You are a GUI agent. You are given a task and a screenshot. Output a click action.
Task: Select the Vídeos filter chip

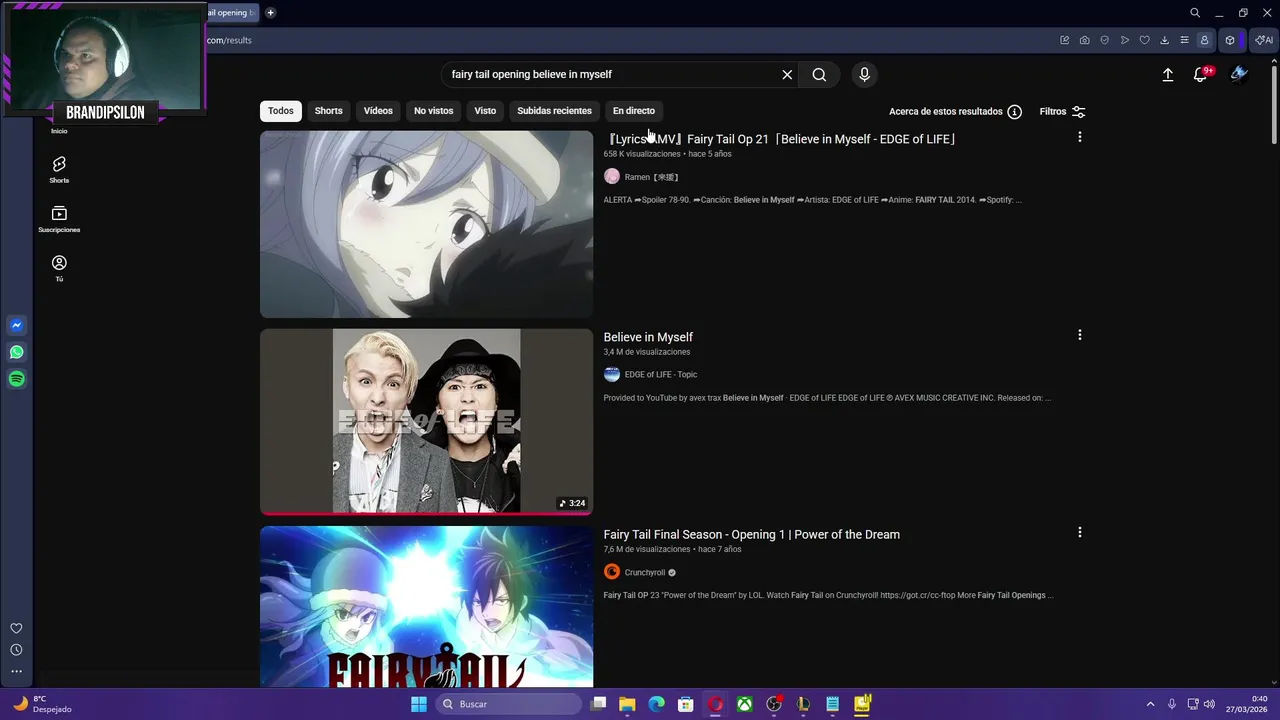(x=378, y=111)
